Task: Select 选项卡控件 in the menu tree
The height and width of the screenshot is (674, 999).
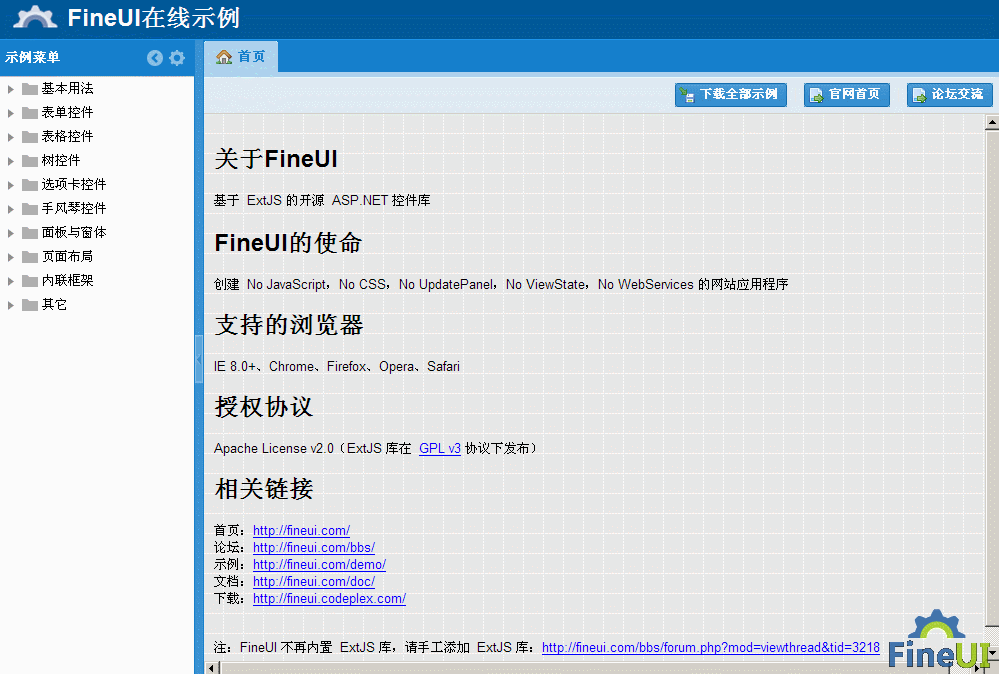Action: [x=74, y=184]
